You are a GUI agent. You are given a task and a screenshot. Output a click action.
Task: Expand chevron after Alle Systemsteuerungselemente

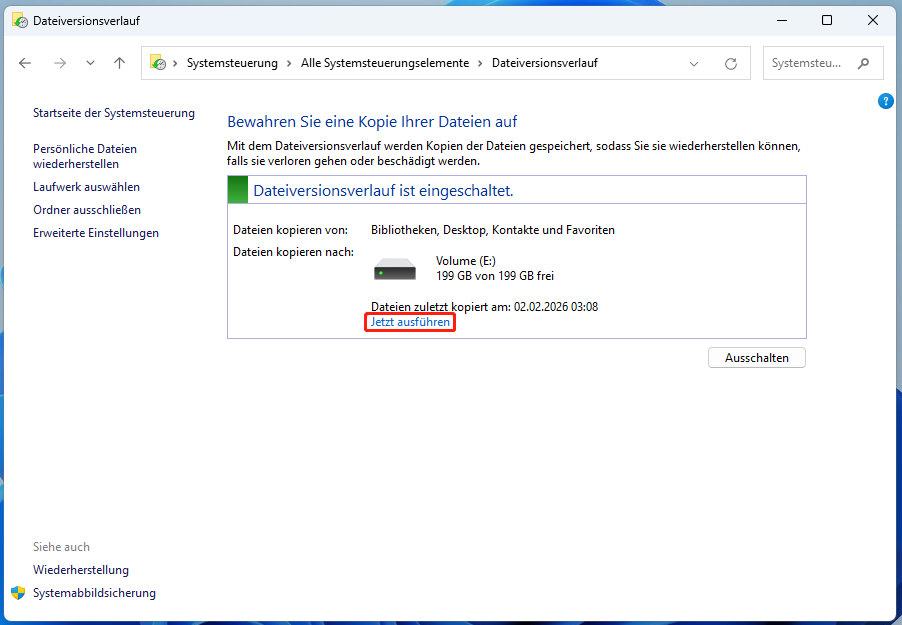[x=480, y=63]
